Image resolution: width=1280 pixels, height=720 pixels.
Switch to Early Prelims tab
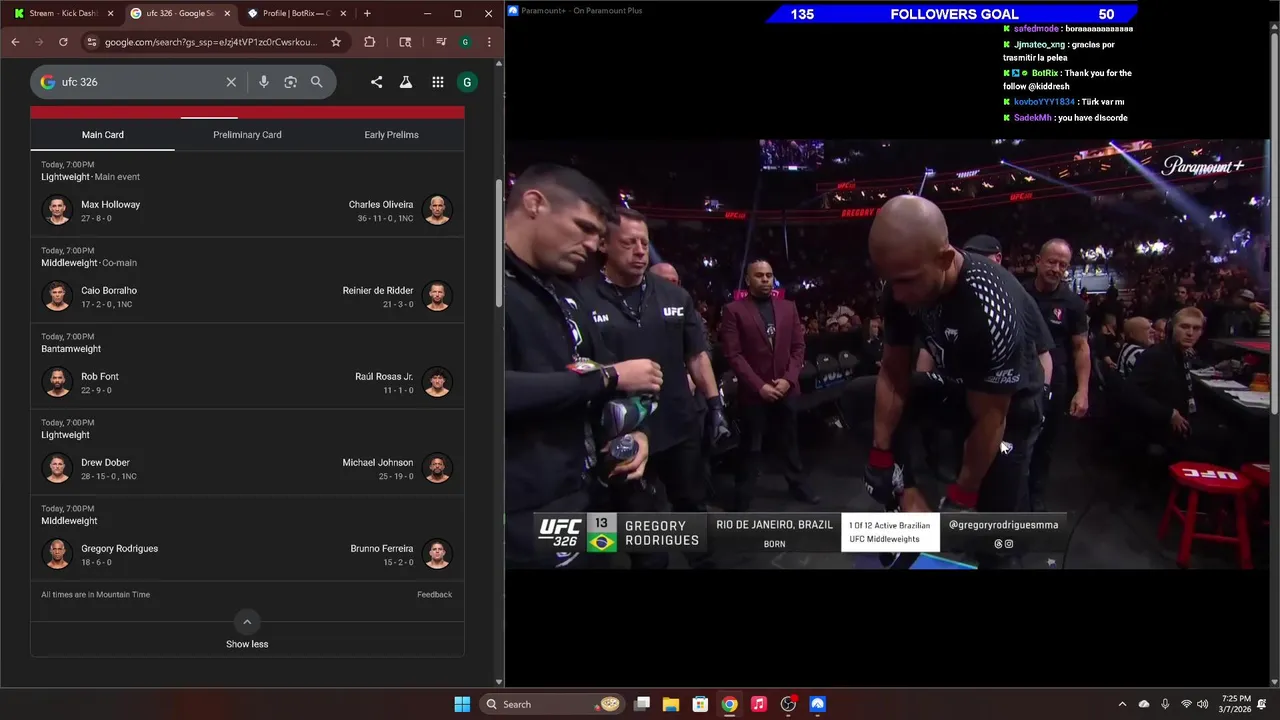[x=391, y=135]
